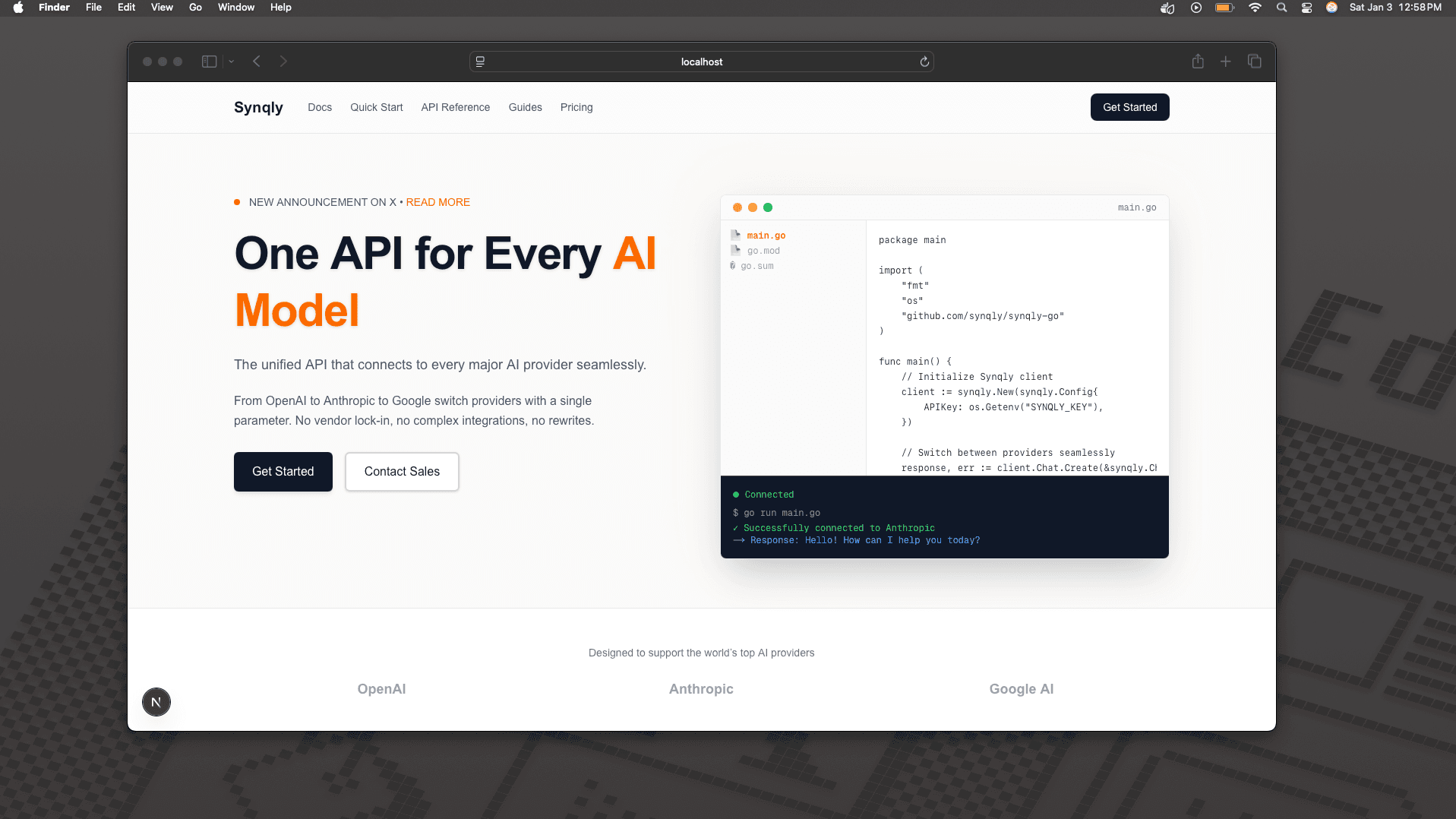This screenshot has width=1456, height=819.
Task: Go to API Reference page
Action: click(456, 107)
